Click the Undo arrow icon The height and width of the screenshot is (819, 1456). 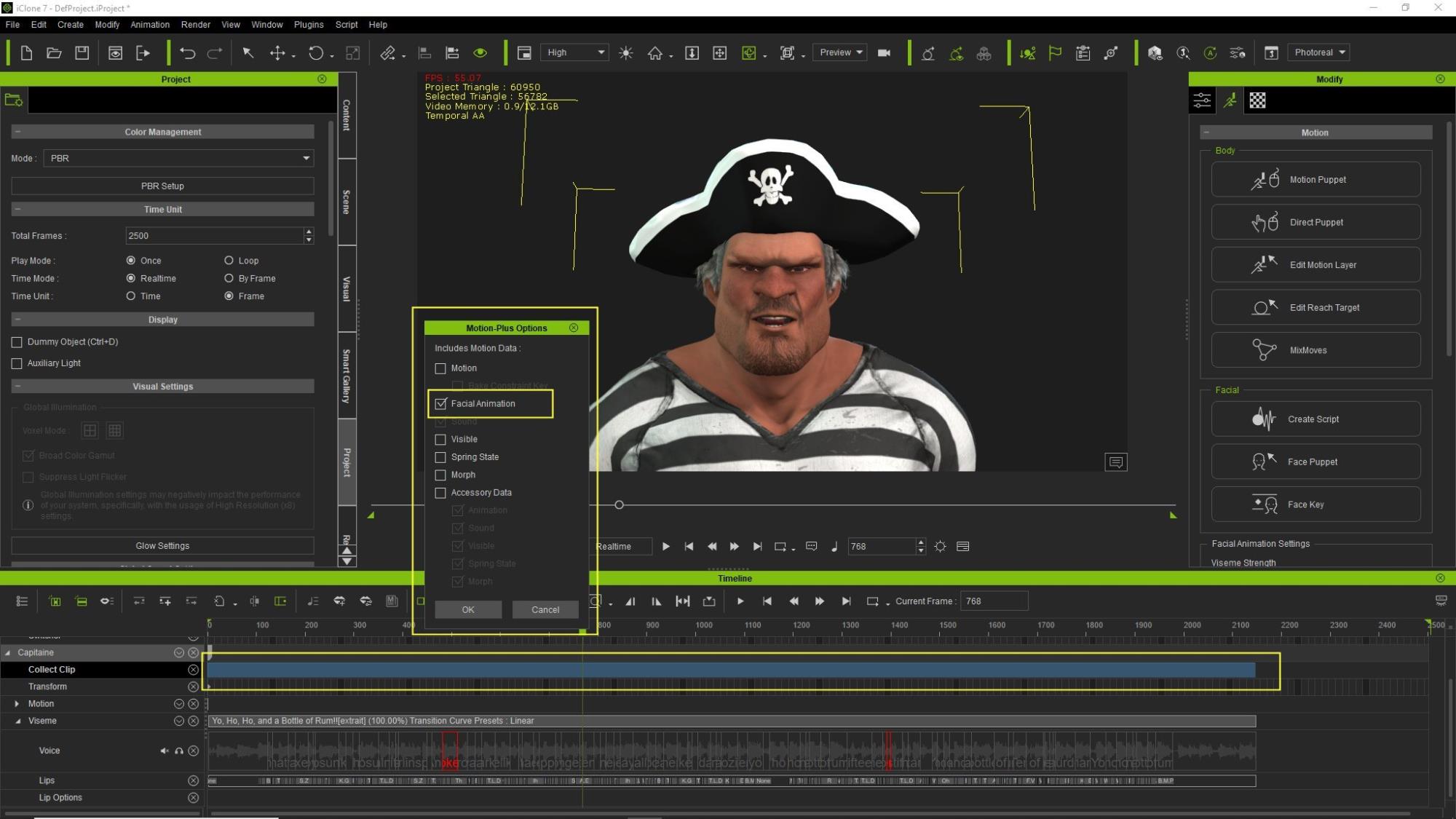coord(187,52)
